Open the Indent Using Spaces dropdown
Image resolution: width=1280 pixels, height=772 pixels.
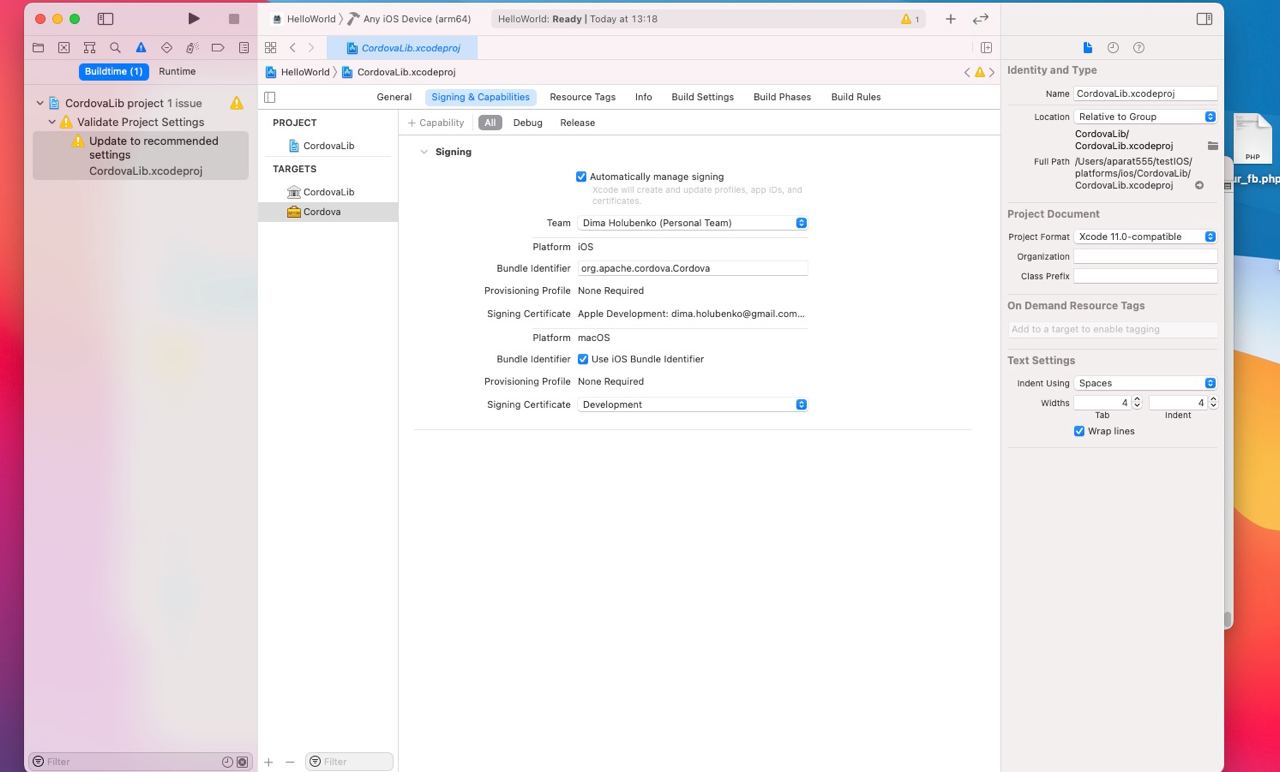click(x=1145, y=383)
